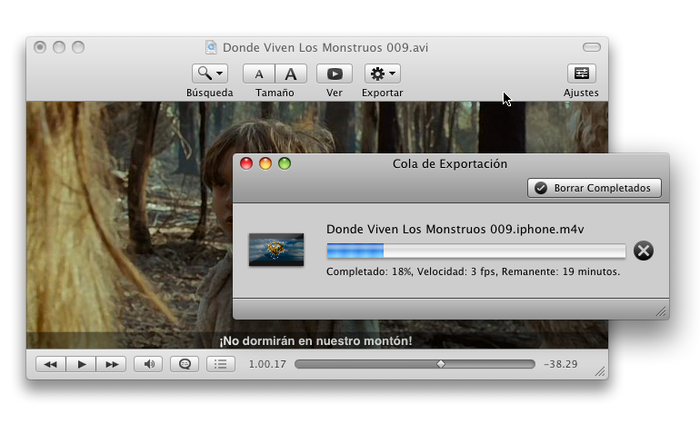Rewind the video playback
Image resolution: width=700 pixels, height=443 pixels.
tap(50, 364)
